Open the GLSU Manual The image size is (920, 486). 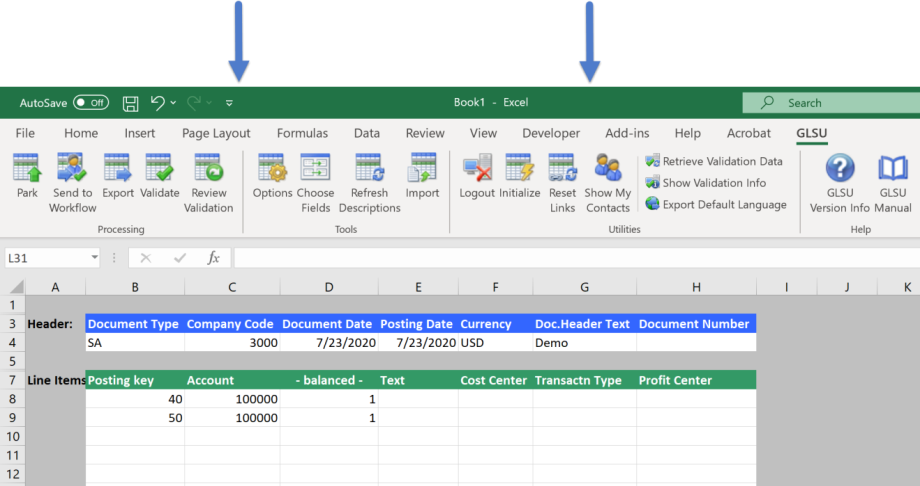click(892, 183)
